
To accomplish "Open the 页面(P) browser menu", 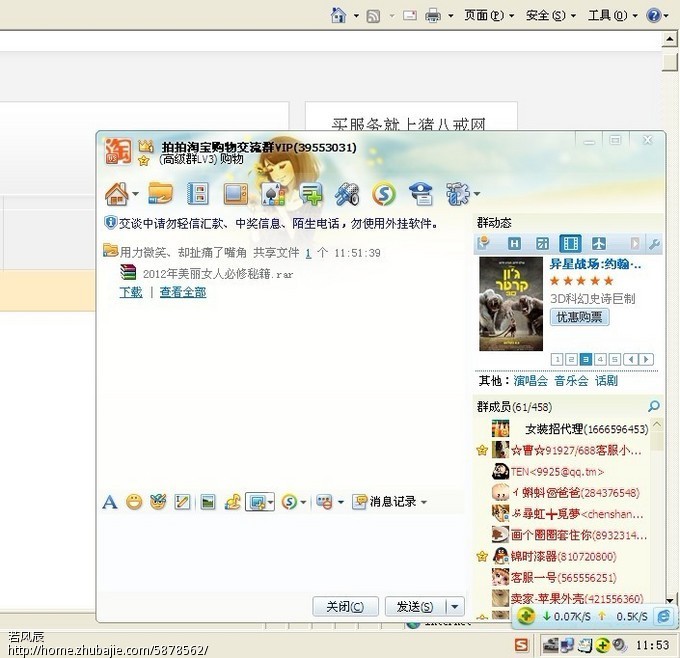I will click(x=489, y=16).
